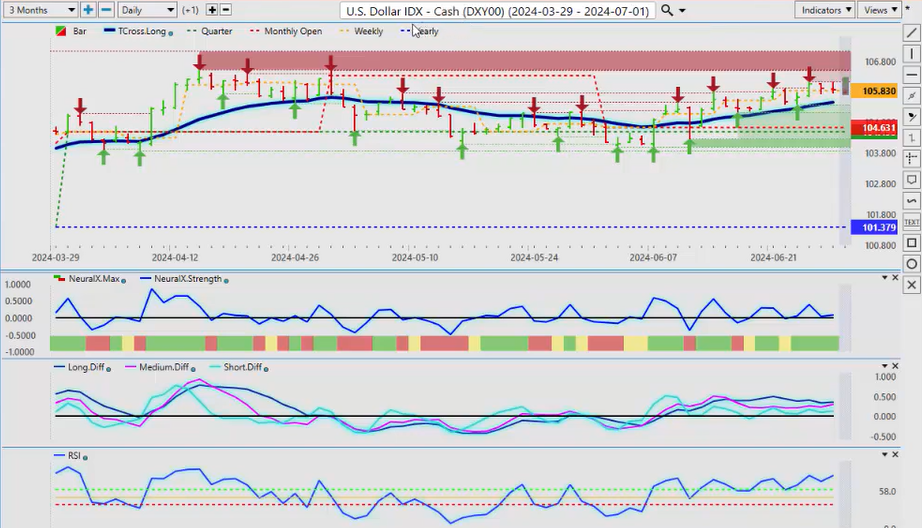Screen dimensions: 922x528
Task: Open TCross.Long settings dot
Action: tap(171, 34)
